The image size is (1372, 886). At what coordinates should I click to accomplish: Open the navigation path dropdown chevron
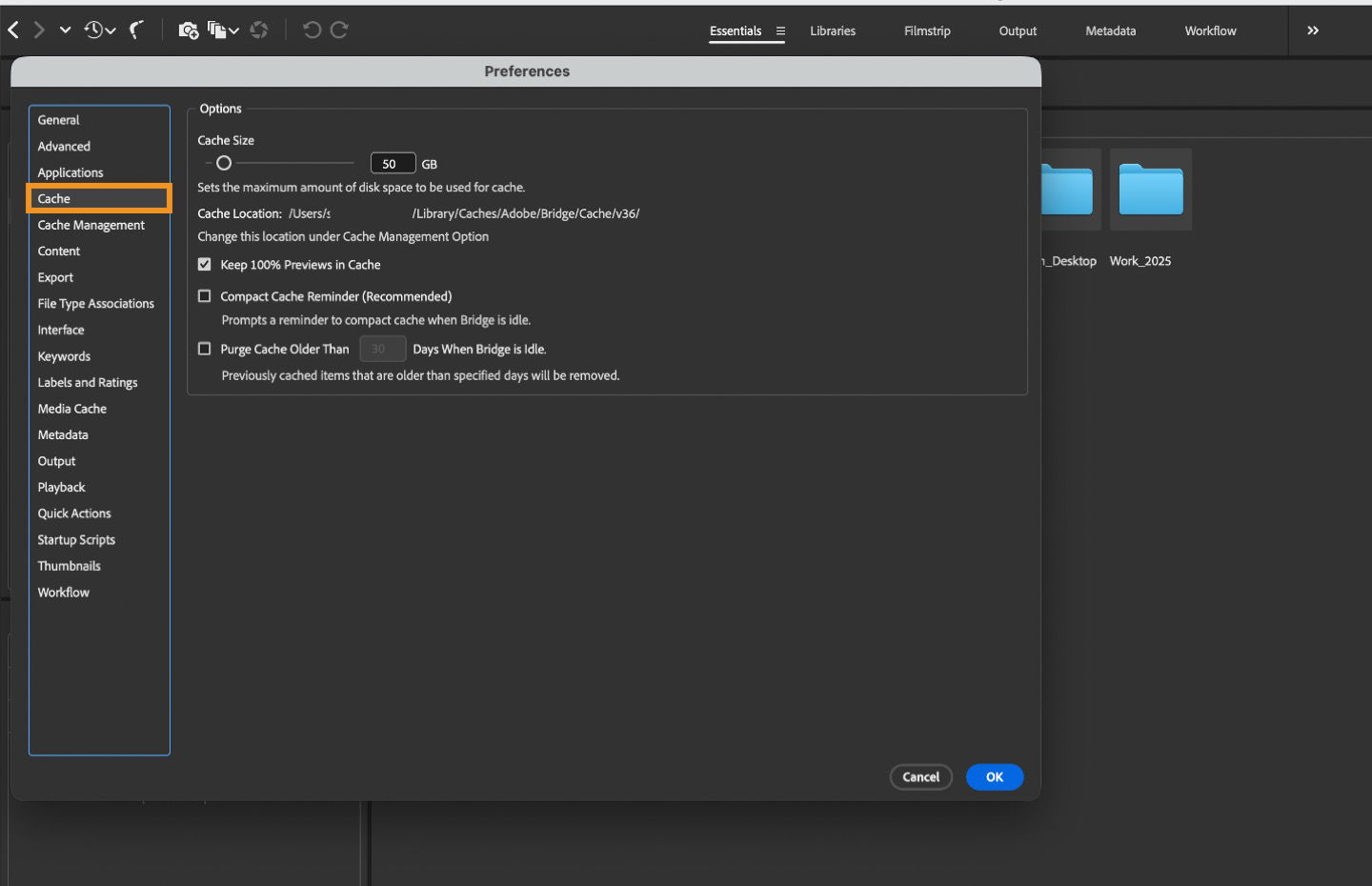point(65,30)
